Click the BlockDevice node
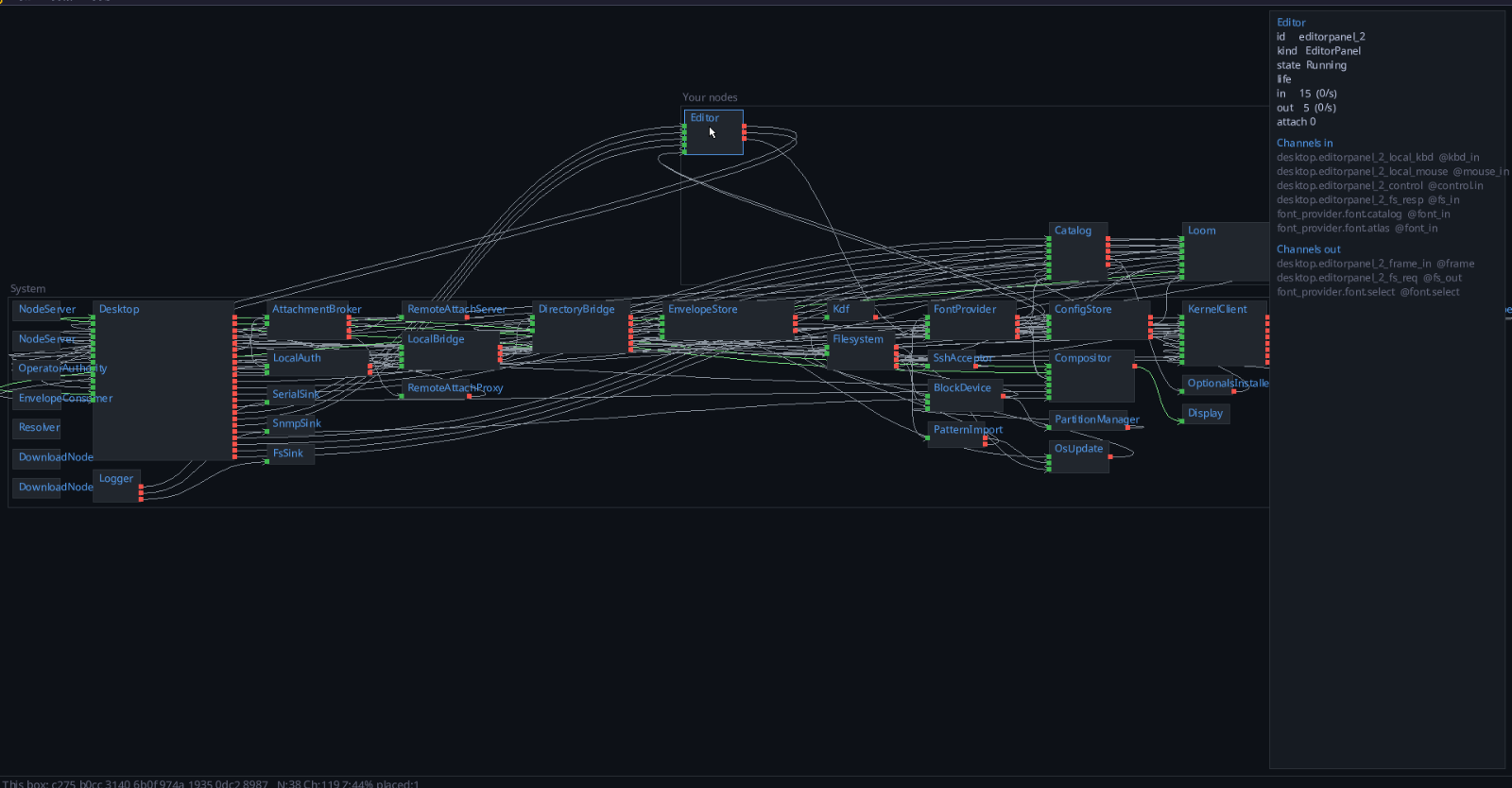The height and width of the screenshot is (788, 1512). pyautogui.click(x=965, y=396)
